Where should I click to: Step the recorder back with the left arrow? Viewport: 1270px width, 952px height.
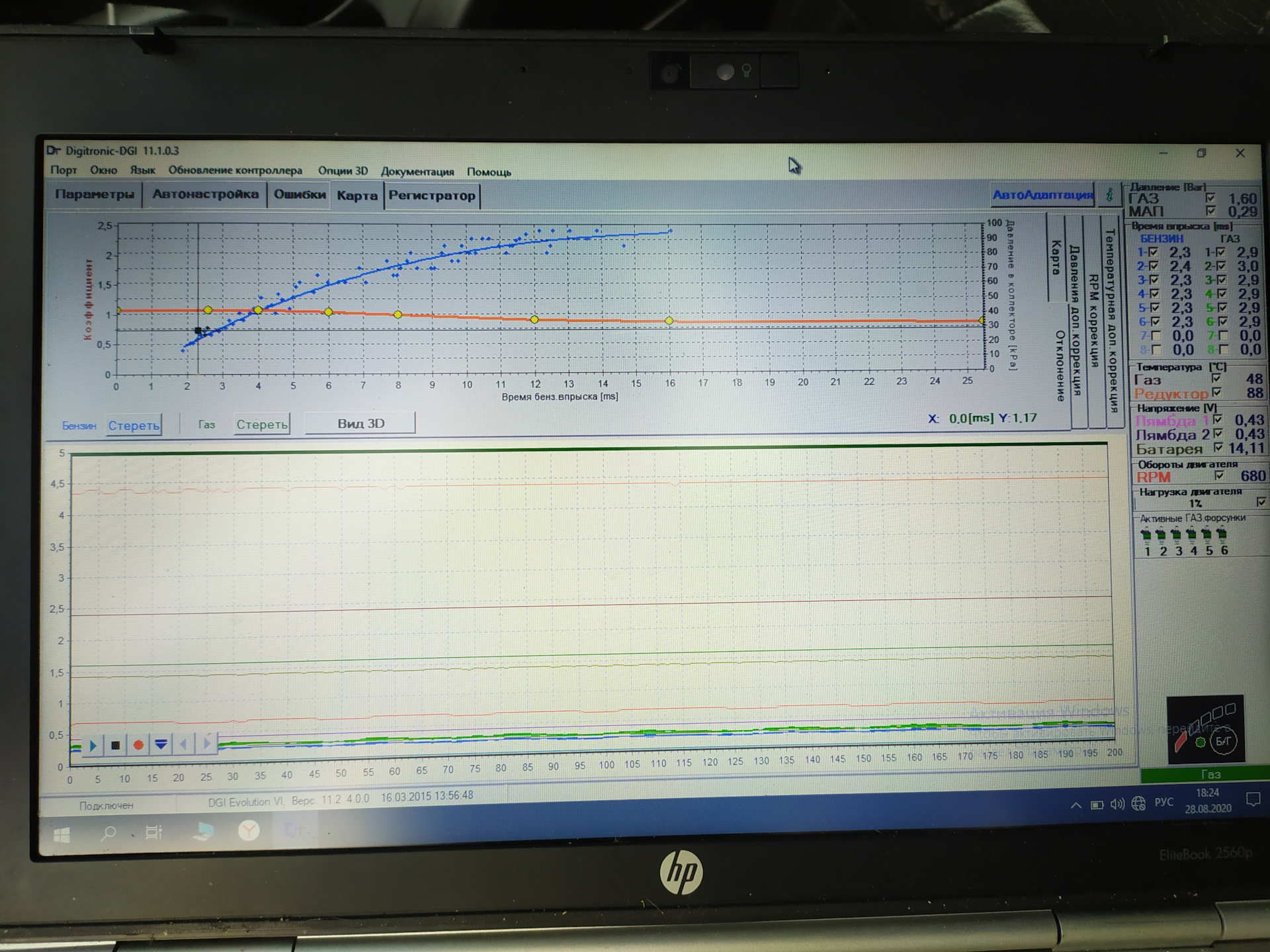click(183, 744)
